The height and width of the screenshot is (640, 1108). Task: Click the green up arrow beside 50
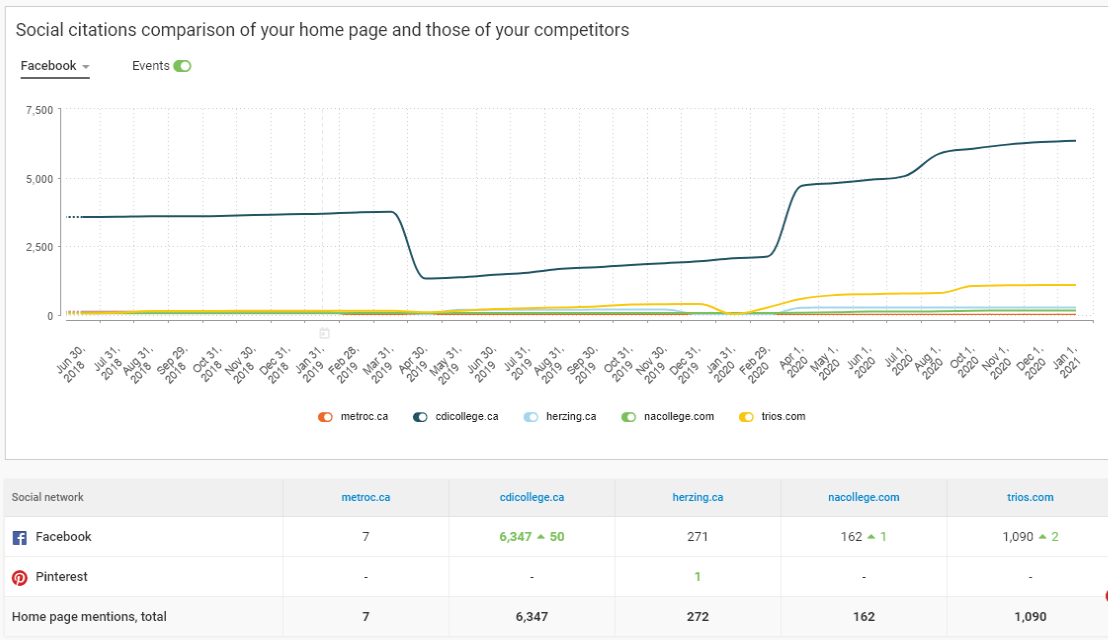click(x=541, y=537)
